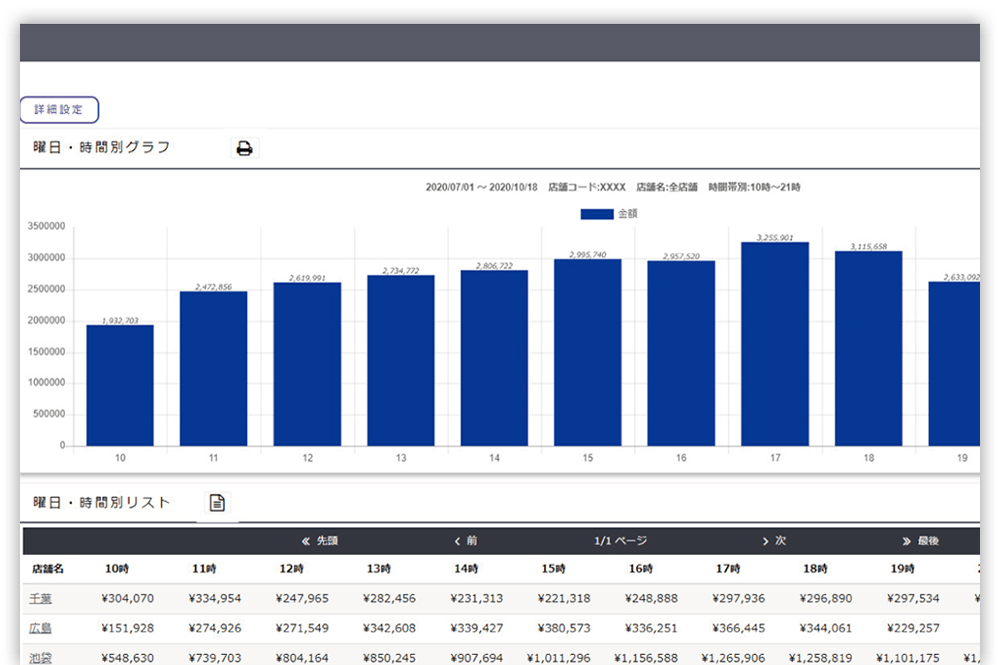Viewport: 1000px width, 665px height.
Task: Open the 千葉 store link
Action: [41, 599]
